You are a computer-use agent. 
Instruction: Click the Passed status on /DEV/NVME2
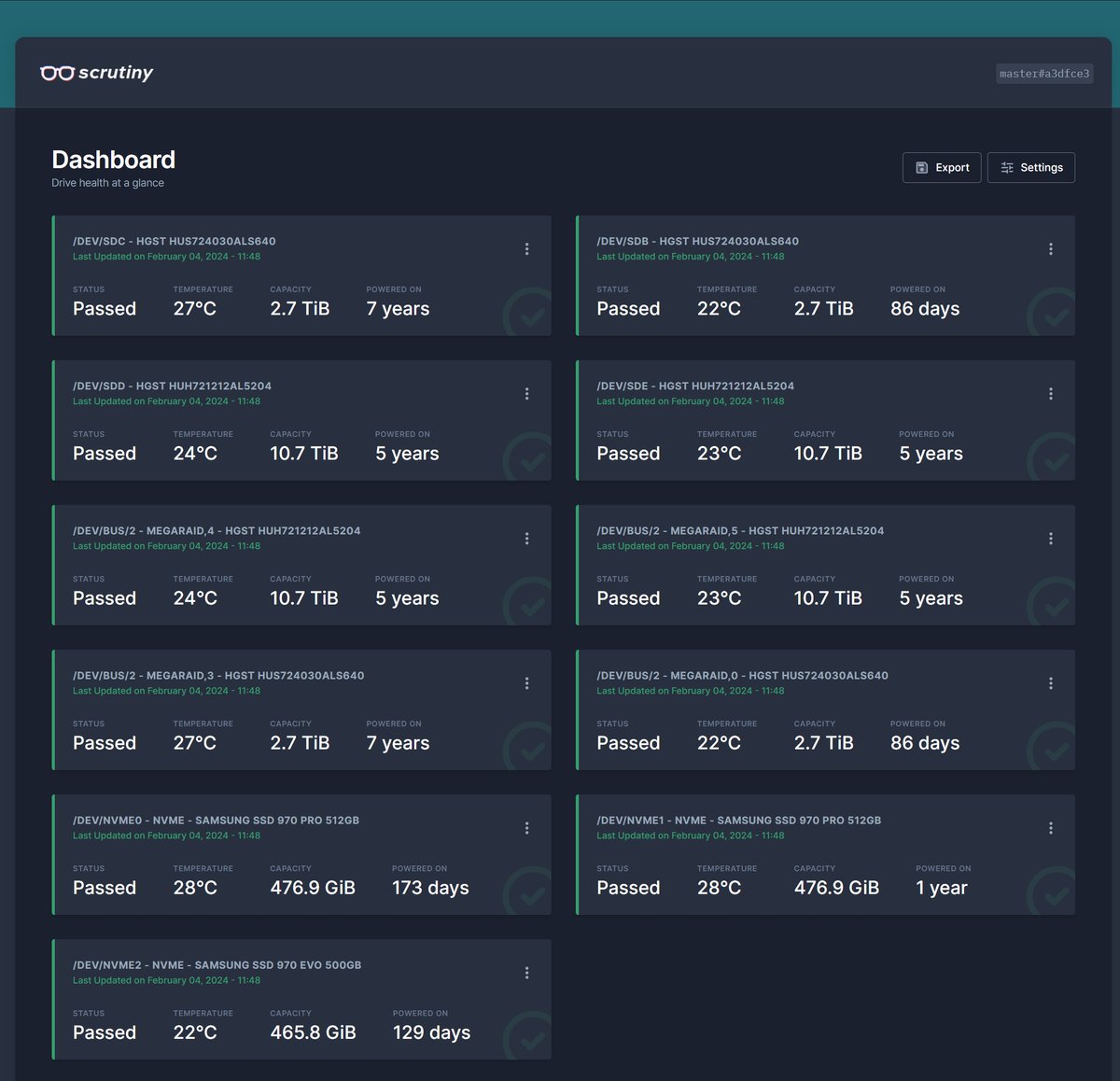105,1032
